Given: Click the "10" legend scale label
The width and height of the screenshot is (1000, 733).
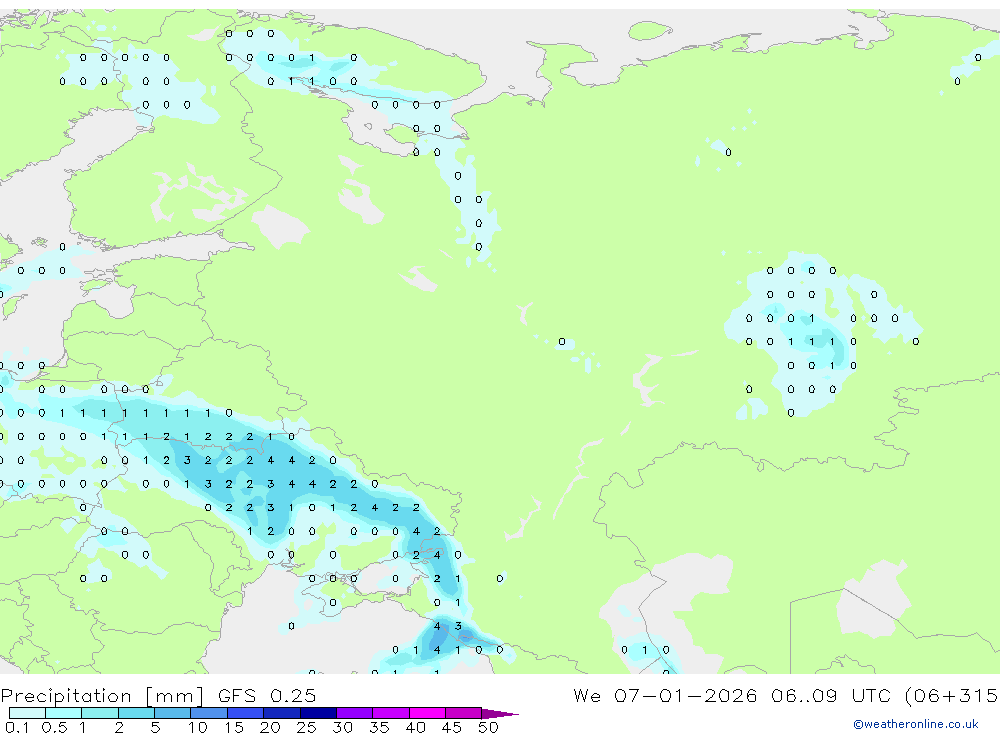Looking at the screenshot, I should [197, 727].
